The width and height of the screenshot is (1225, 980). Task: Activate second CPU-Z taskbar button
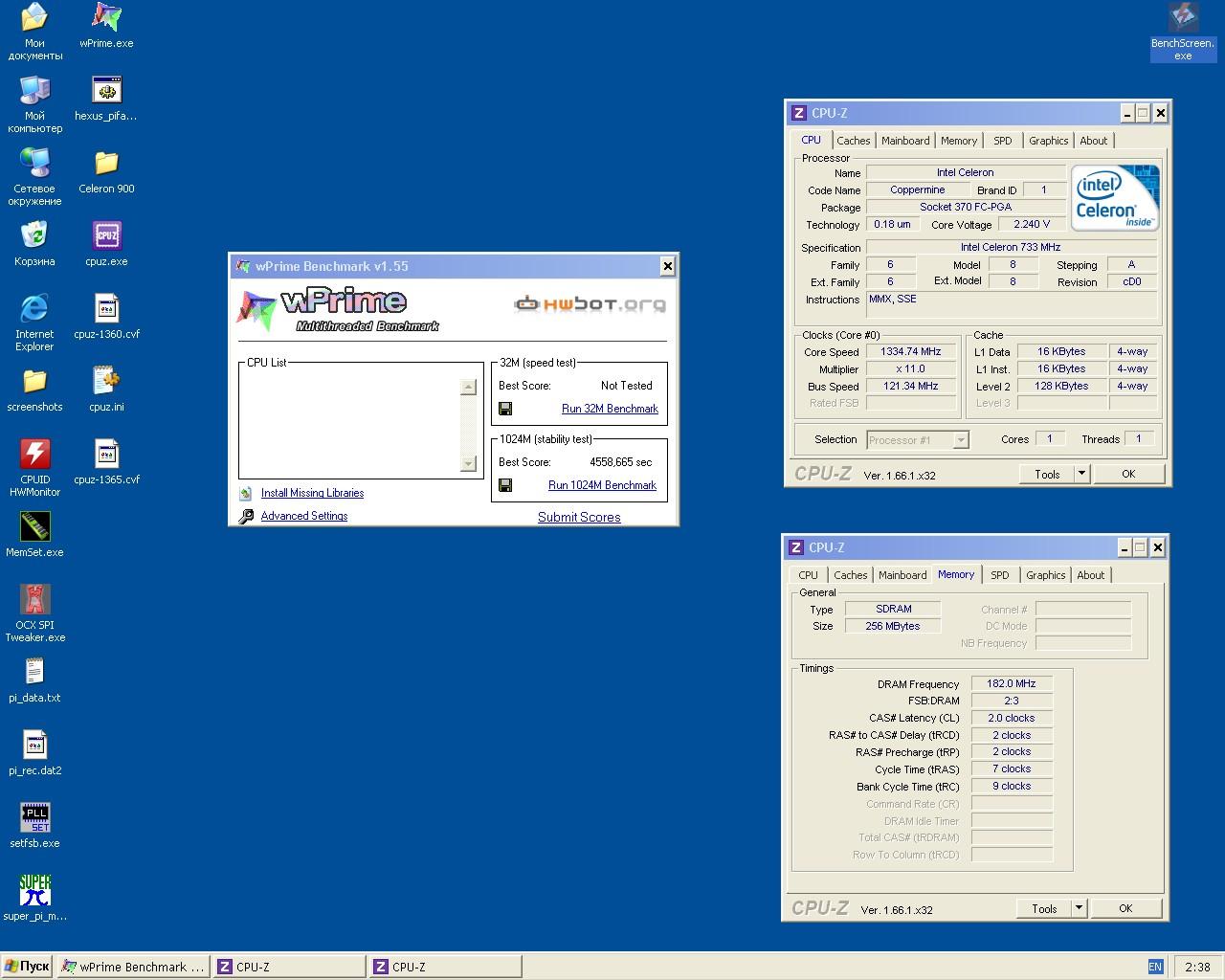point(445,967)
